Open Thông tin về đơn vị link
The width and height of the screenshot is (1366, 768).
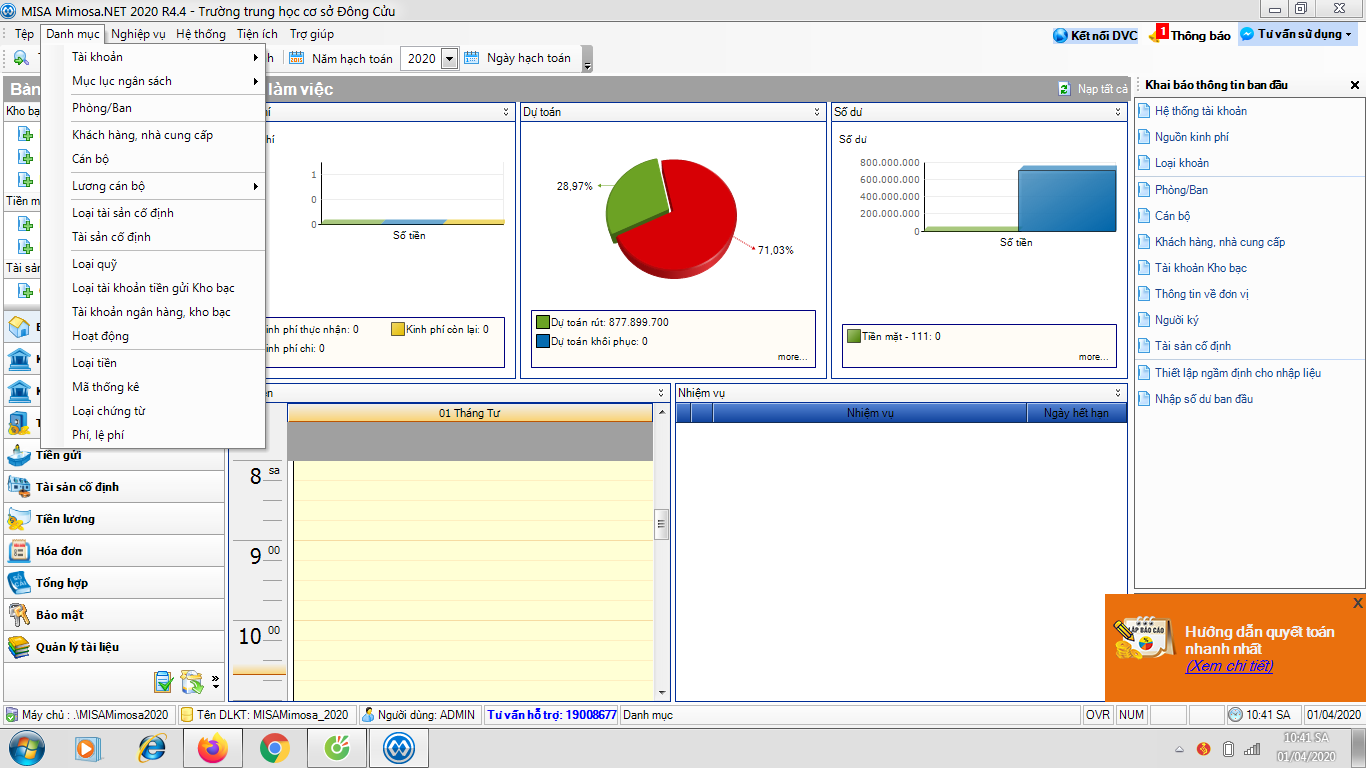1201,294
